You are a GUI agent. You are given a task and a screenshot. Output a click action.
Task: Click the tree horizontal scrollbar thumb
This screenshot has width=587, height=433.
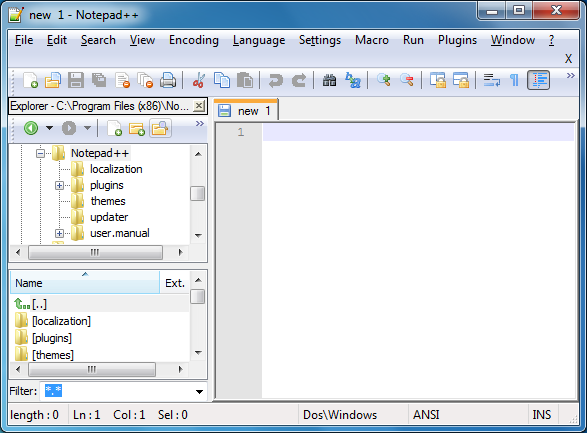click(x=95, y=252)
